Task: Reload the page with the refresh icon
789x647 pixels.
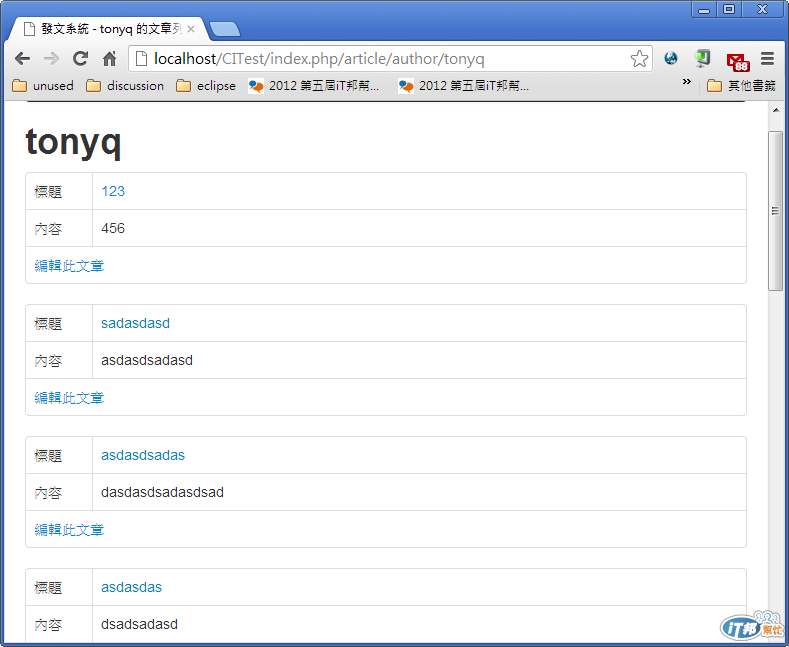Action: pyautogui.click(x=81, y=59)
